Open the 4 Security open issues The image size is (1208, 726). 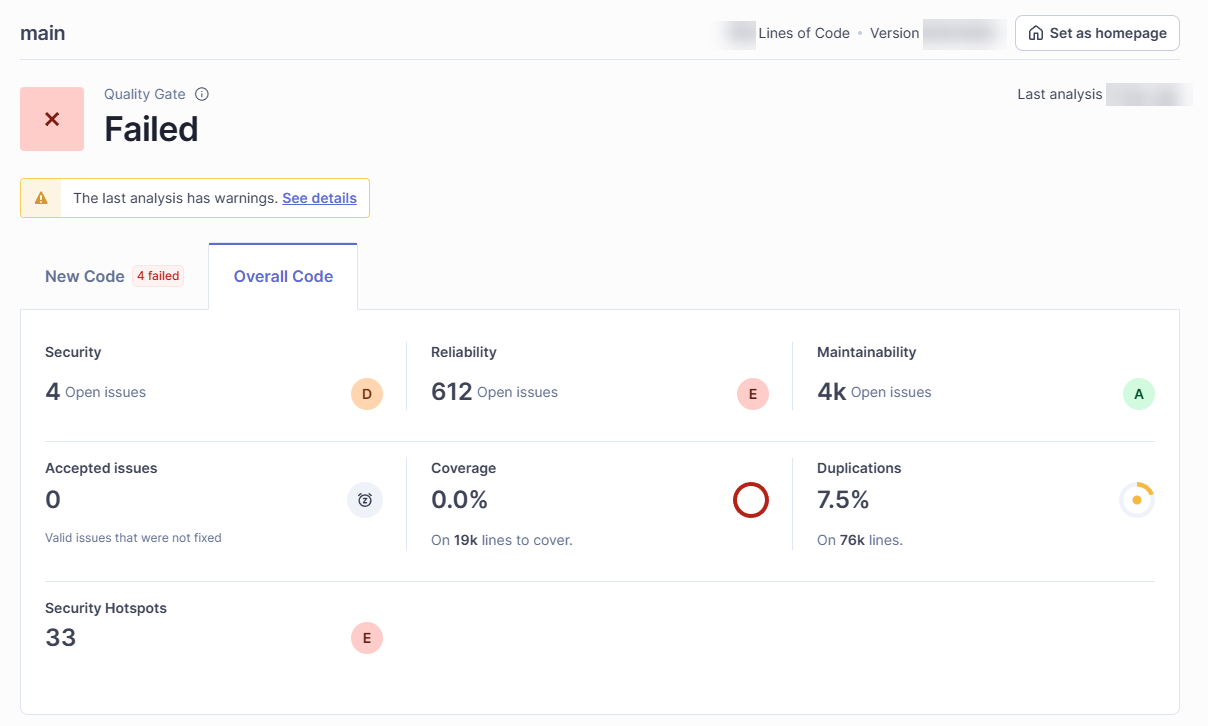53,392
